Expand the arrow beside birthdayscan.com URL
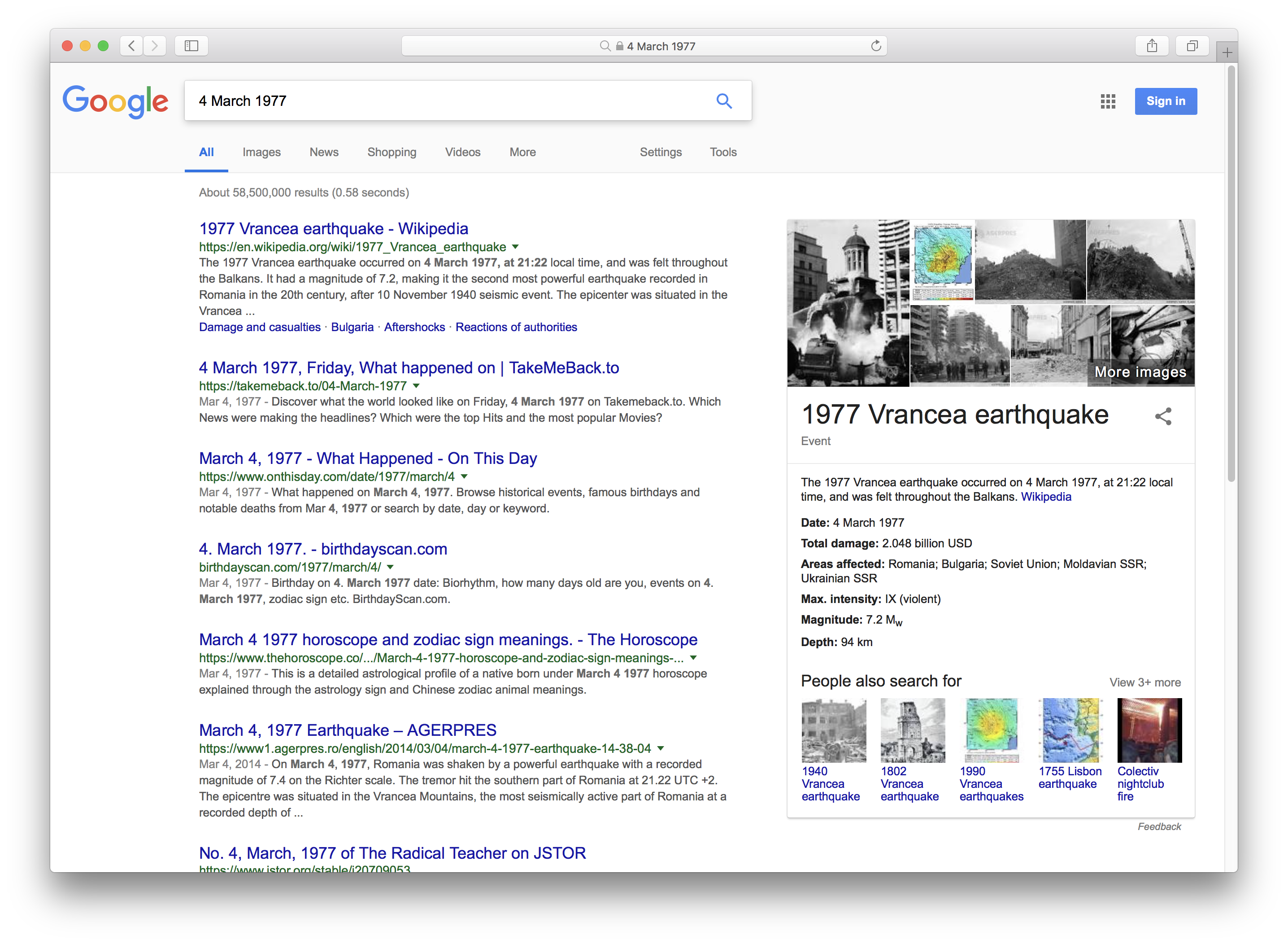Screen dimensions: 1288x944 [x=391, y=568]
